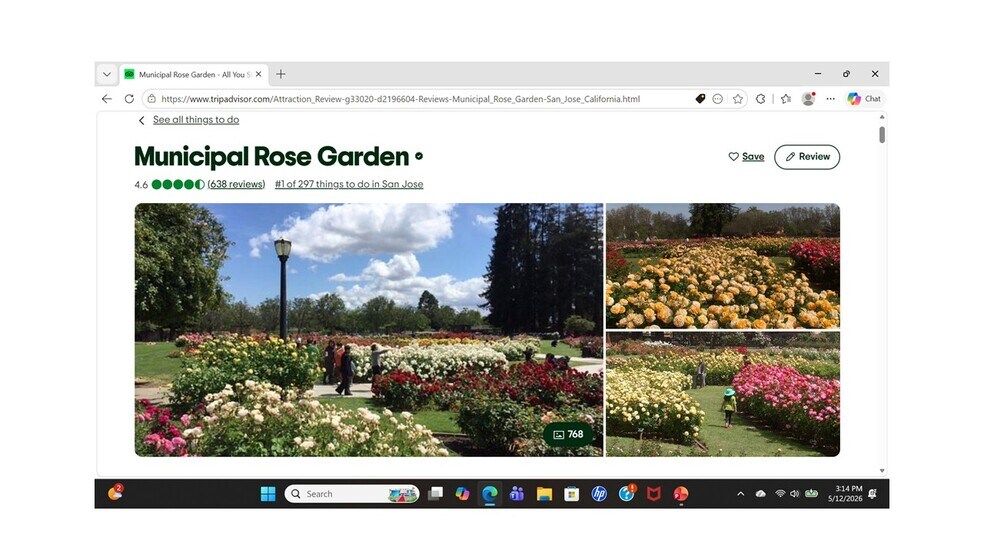984x554 pixels.
Task: Open Microsoft Teams from the taskbar
Action: [516, 494]
